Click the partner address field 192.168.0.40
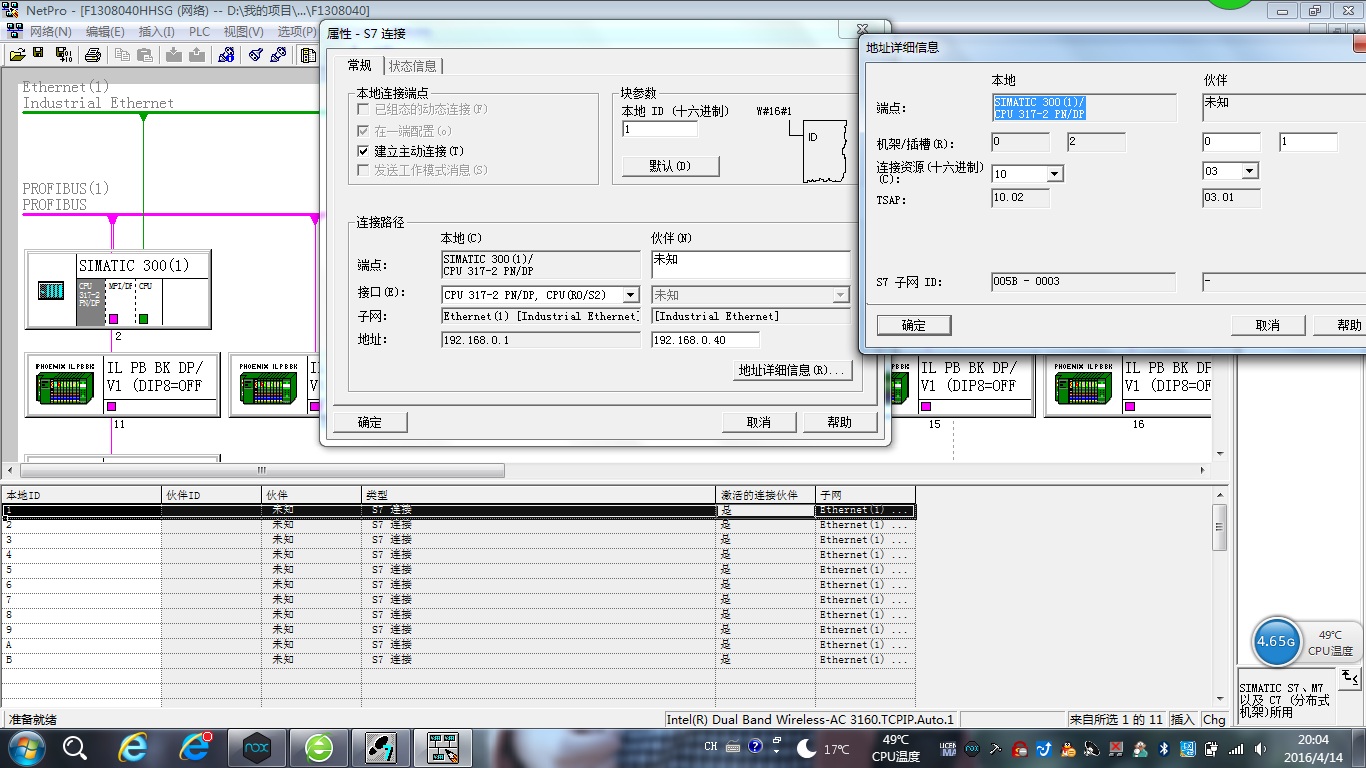This screenshot has height=768, width=1366. coord(705,340)
